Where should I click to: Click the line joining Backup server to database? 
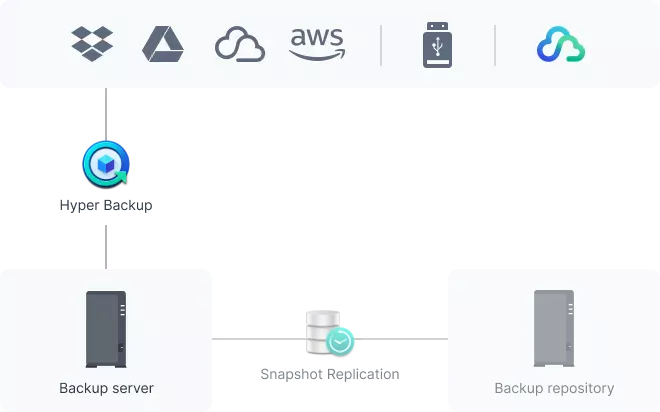(260, 340)
